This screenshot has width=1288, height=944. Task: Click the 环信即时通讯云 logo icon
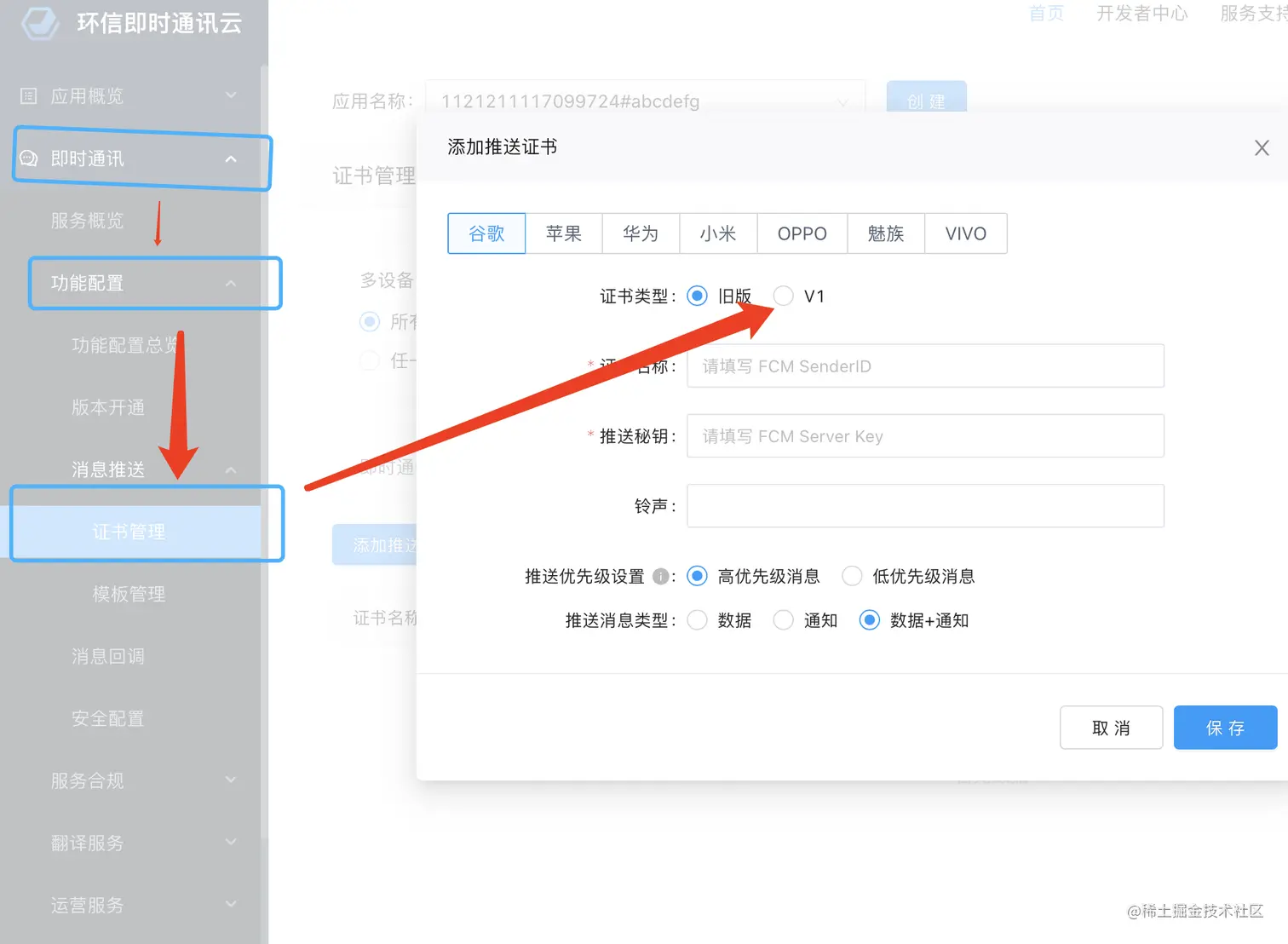pyautogui.click(x=37, y=24)
